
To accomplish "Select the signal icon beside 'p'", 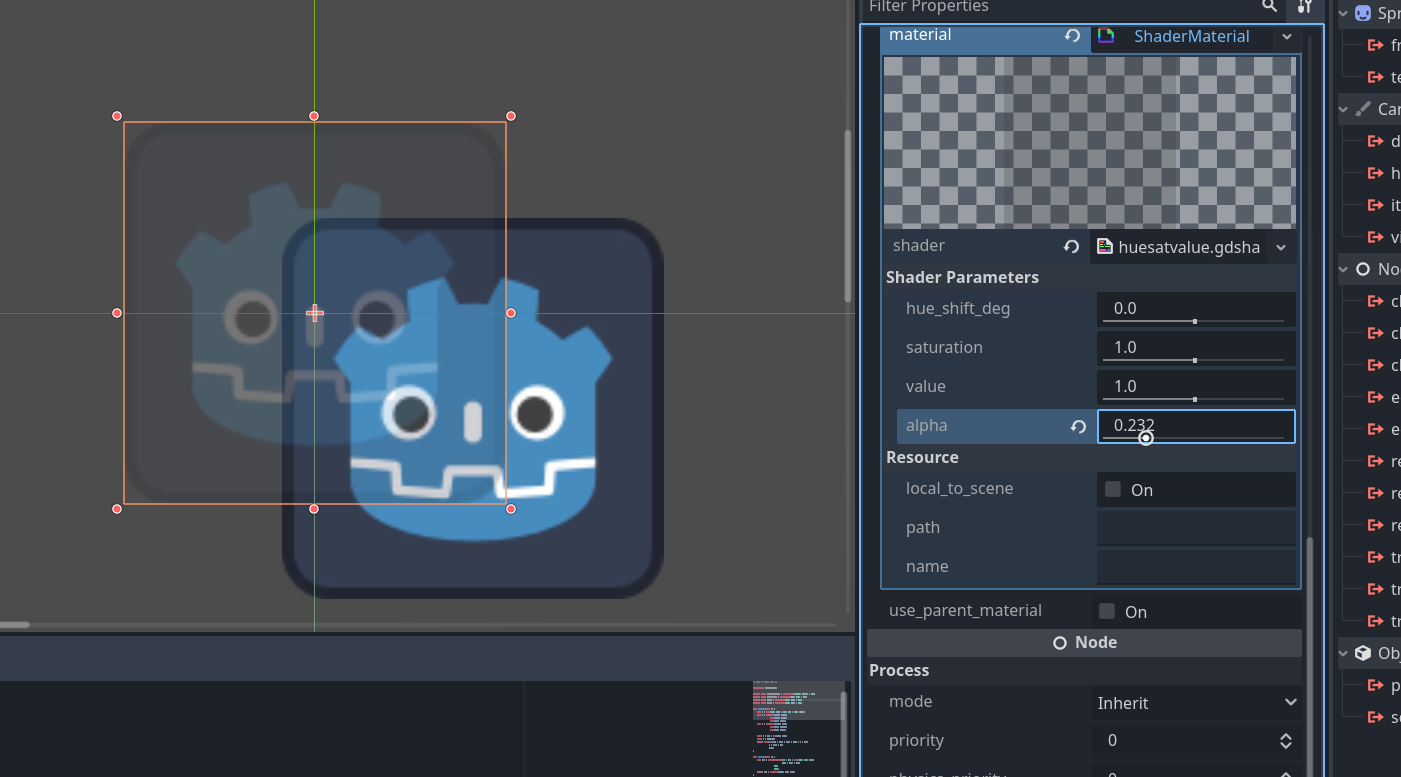I will [x=1376, y=685].
